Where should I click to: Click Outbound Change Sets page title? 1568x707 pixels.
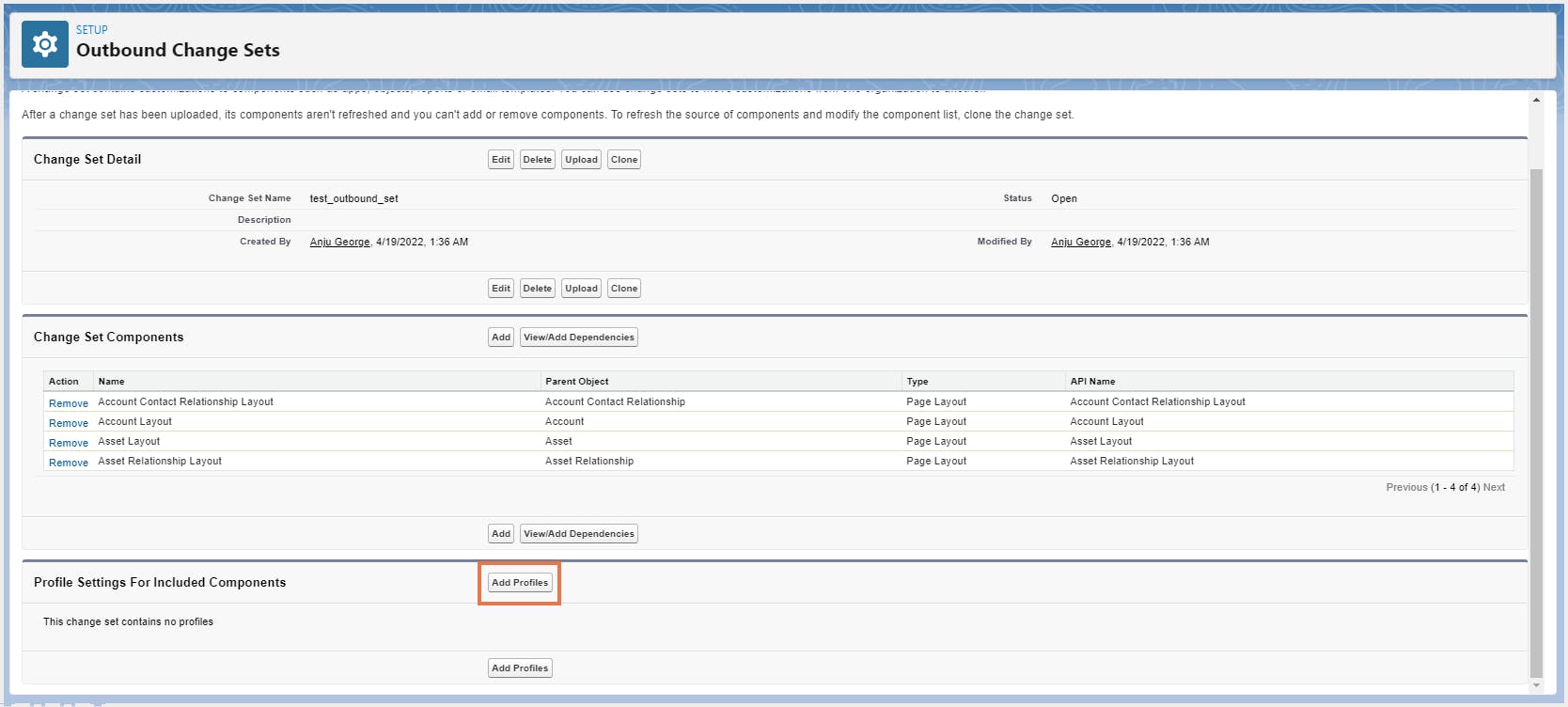pos(178,51)
